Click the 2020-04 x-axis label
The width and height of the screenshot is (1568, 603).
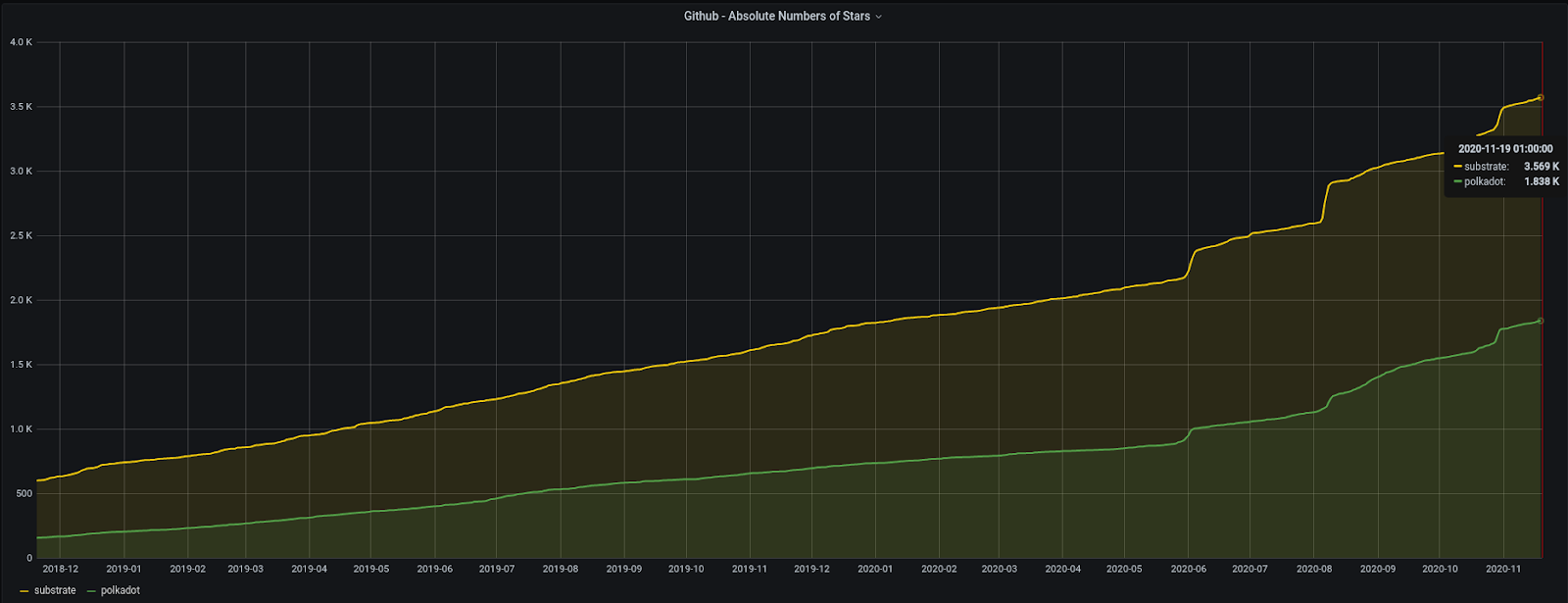[1062, 569]
